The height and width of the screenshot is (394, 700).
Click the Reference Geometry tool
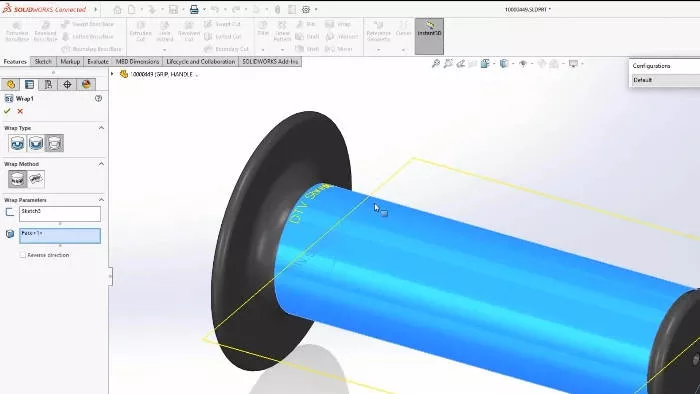(x=379, y=32)
